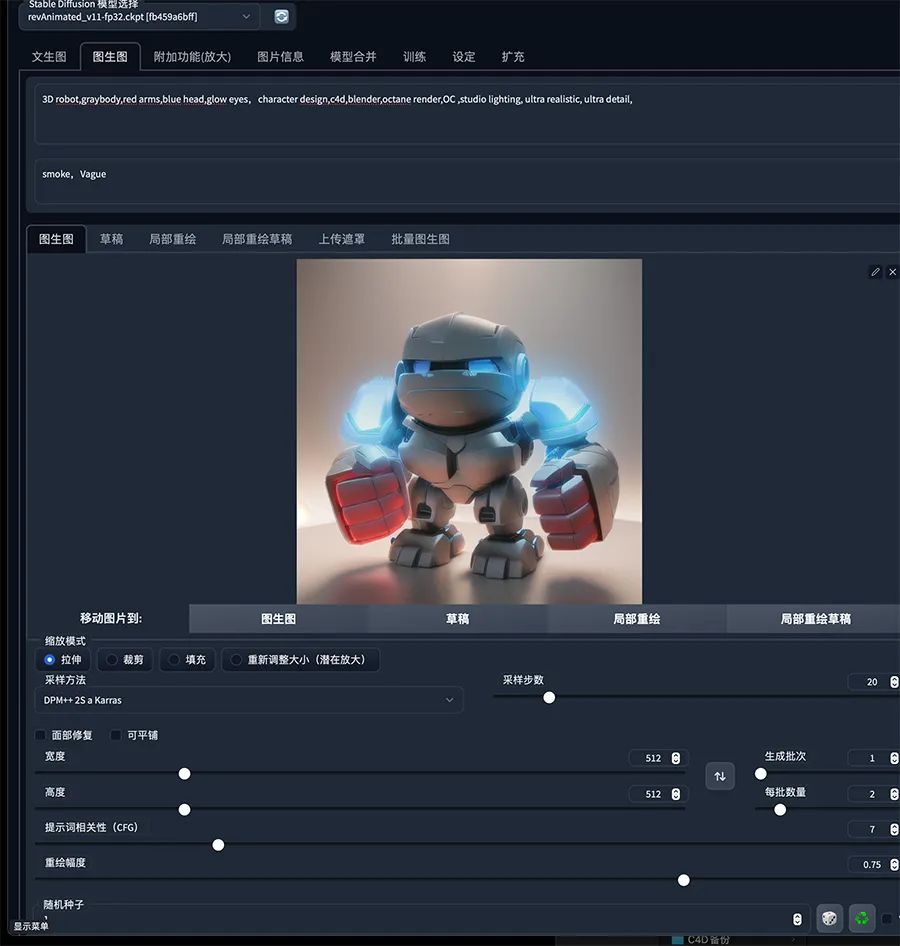Screen dimensions: 900x946
Task: Send image to 草稿 button
Action: coord(457,619)
